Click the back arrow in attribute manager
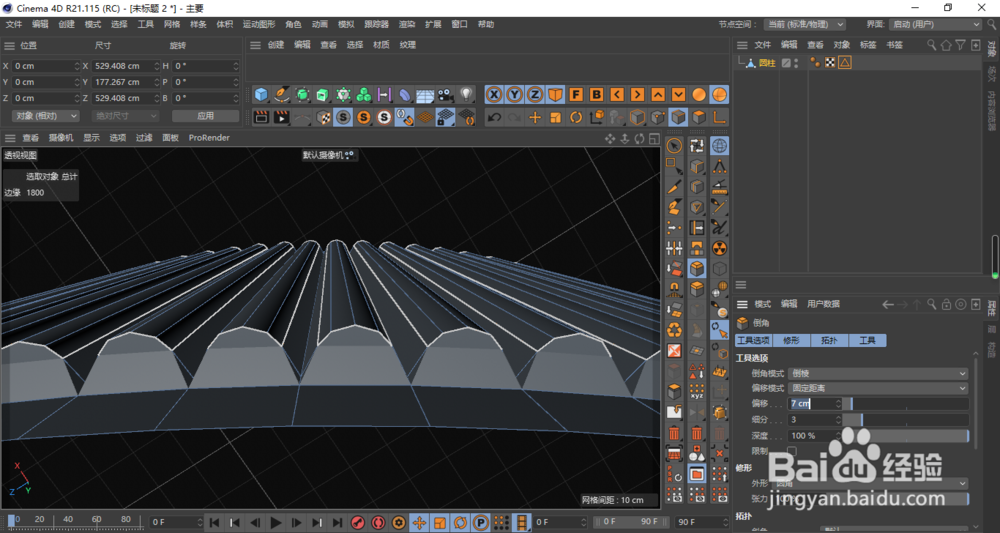This screenshot has width=1000, height=533. coord(888,304)
